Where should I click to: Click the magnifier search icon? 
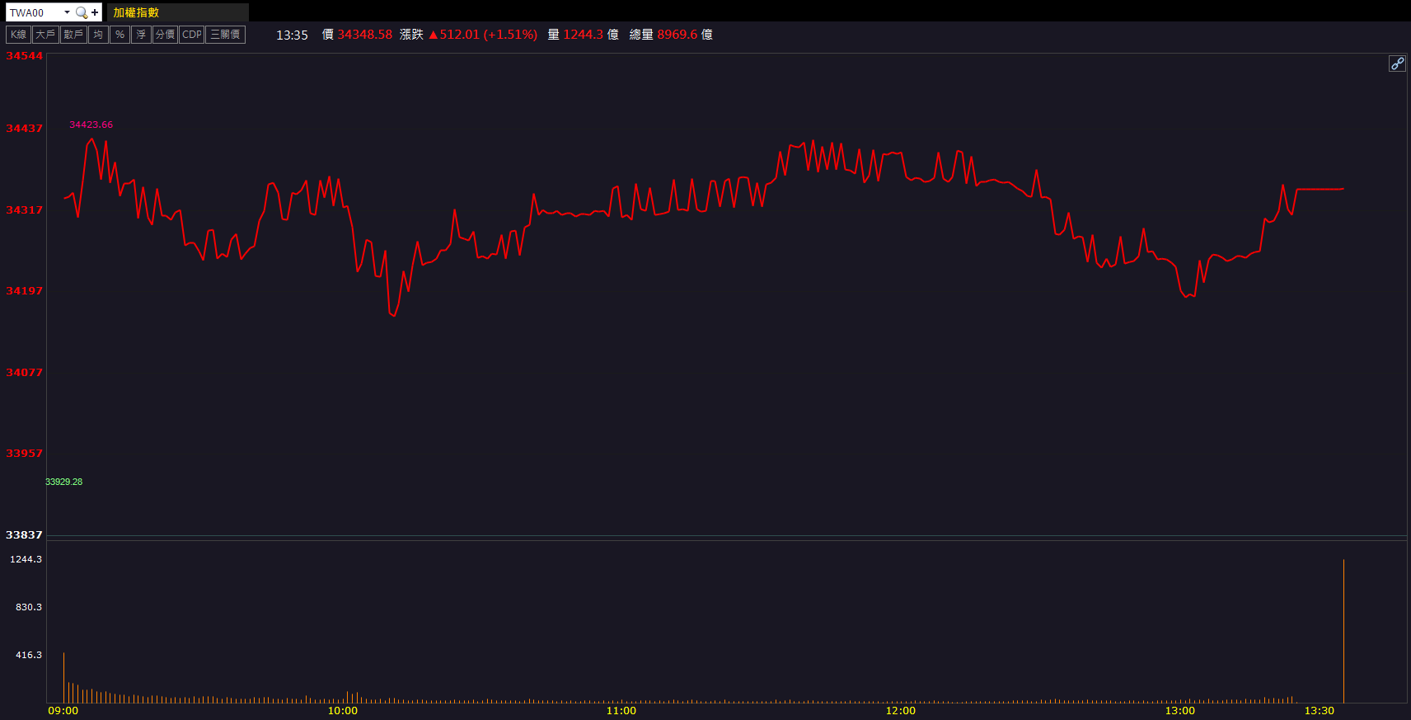pyautogui.click(x=82, y=12)
